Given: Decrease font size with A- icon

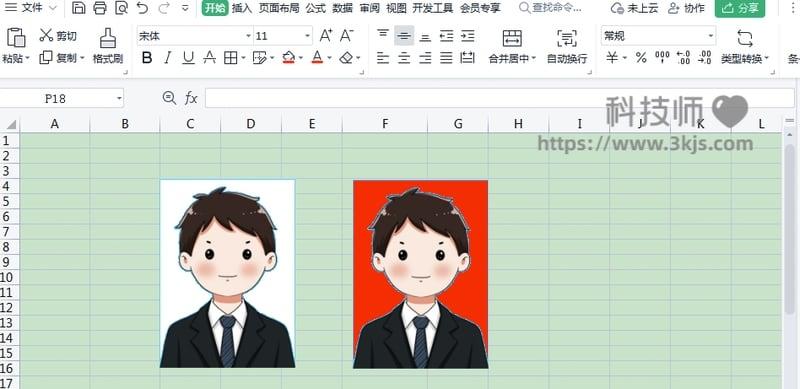Looking at the screenshot, I should (x=347, y=35).
